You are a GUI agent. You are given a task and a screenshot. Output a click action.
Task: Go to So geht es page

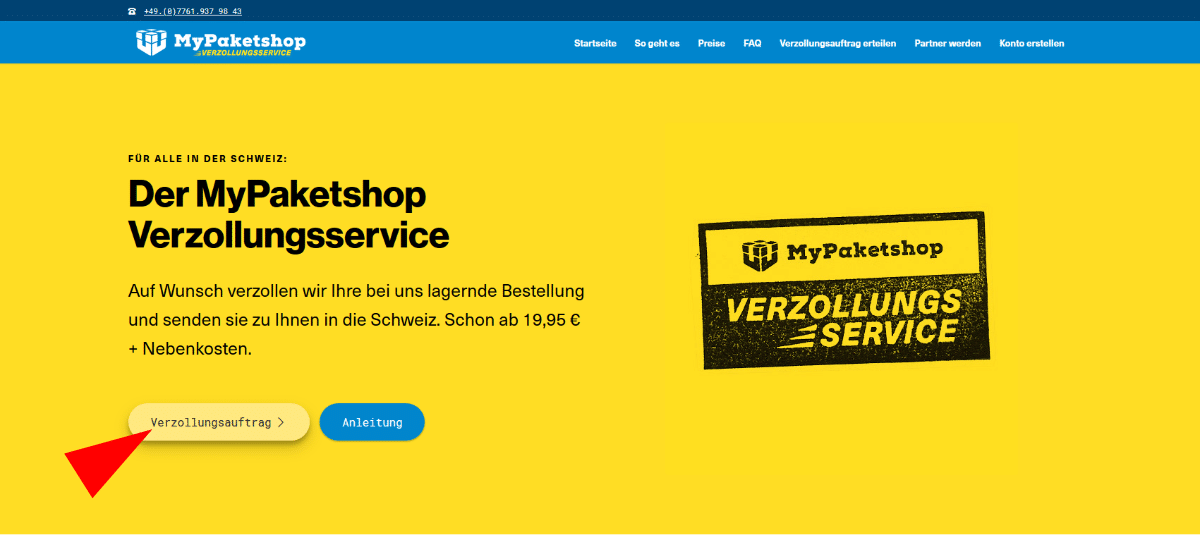[657, 44]
